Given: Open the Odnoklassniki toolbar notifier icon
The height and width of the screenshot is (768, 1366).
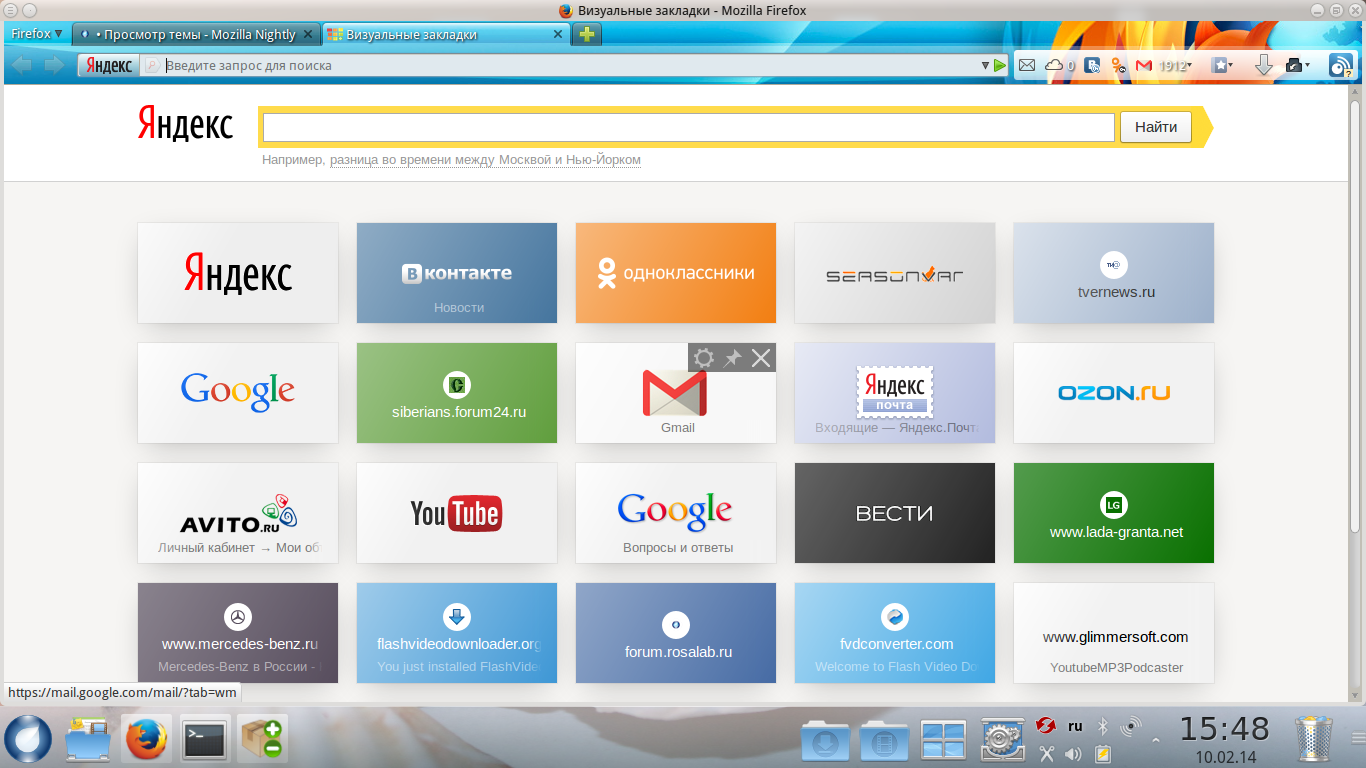Looking at the screenshot, I should [x=1119, y=65].
